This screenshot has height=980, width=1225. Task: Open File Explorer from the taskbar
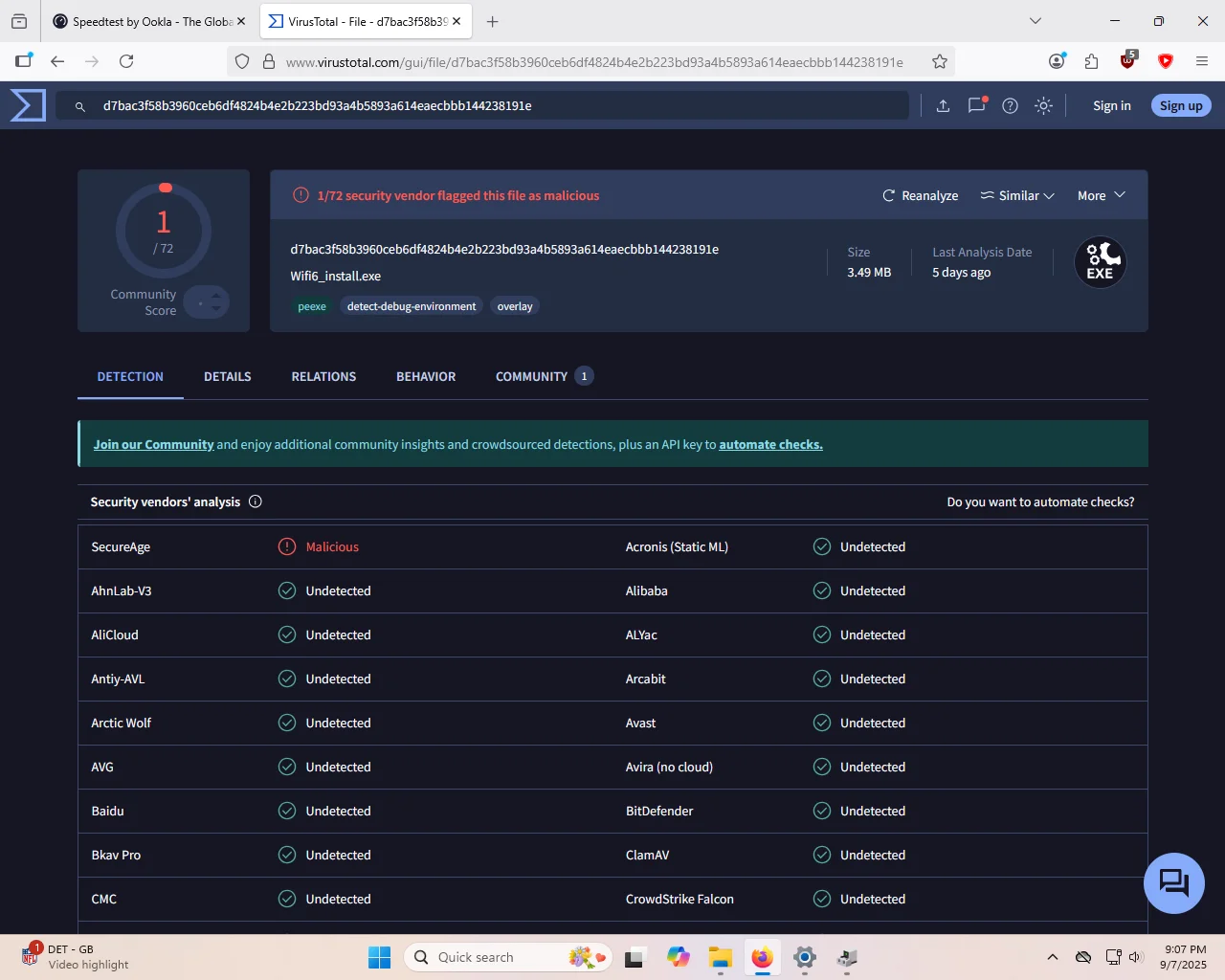720,957
